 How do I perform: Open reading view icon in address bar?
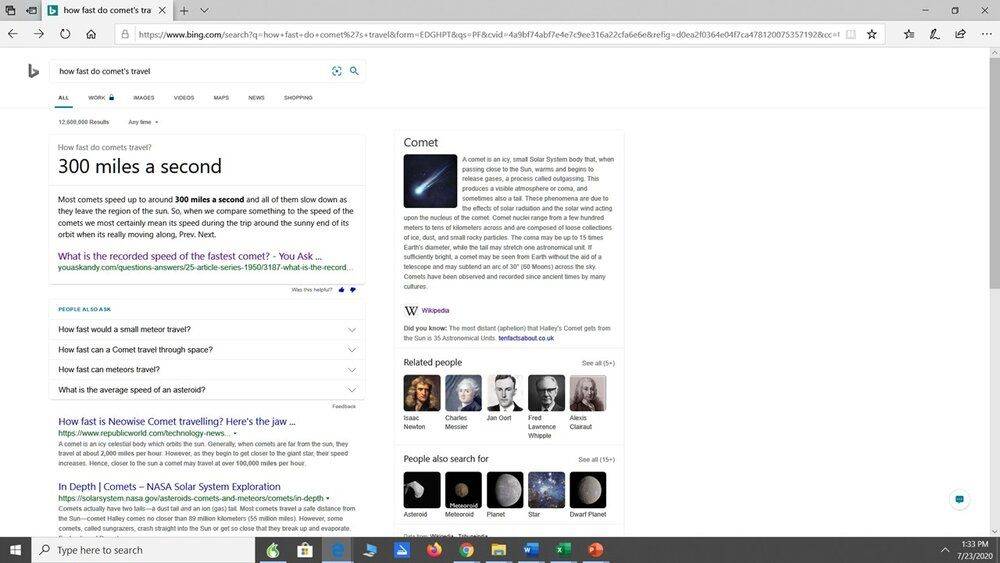click(x=851, y=34)
